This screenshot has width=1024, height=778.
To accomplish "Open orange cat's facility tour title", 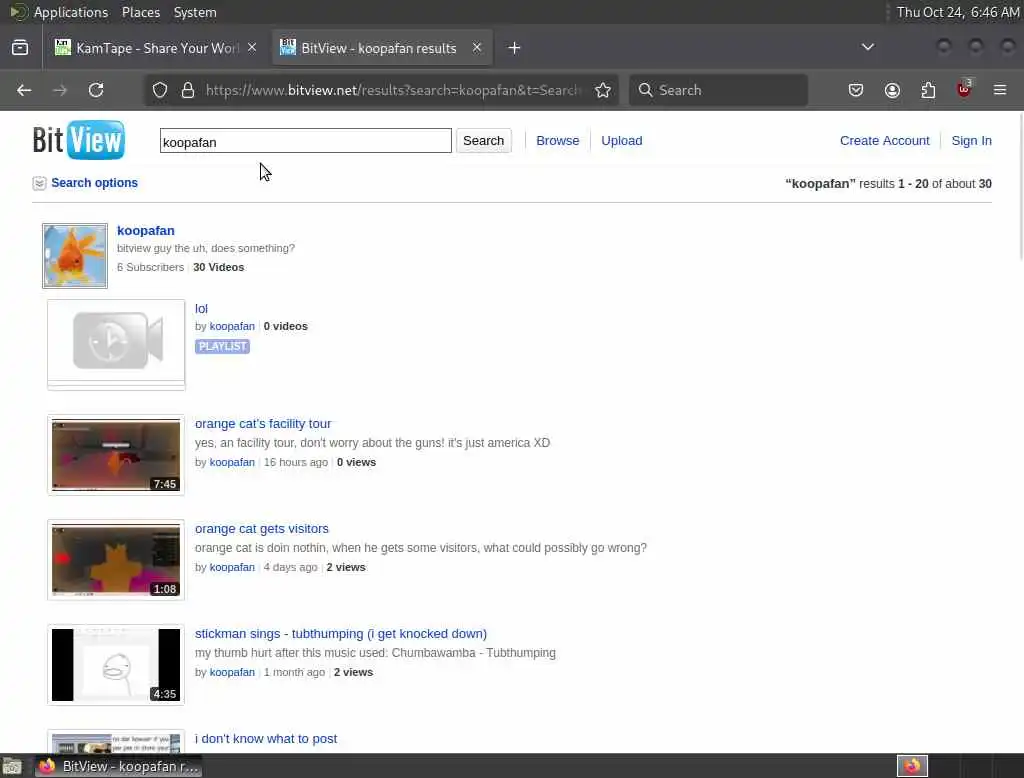I will point(263,424).
